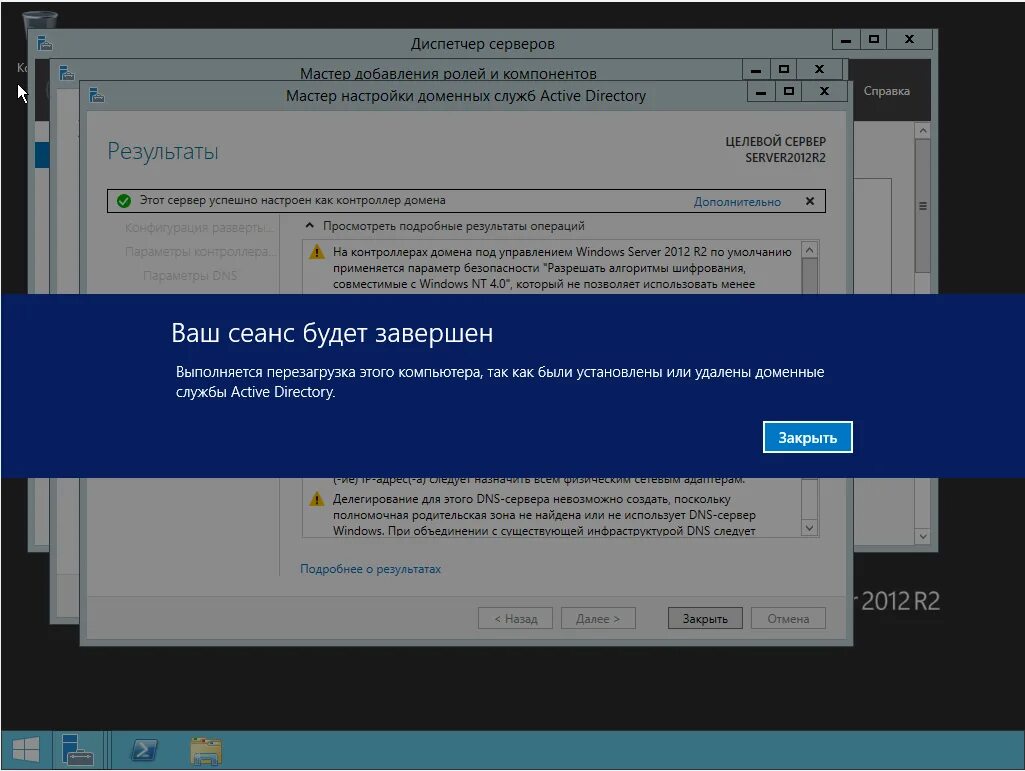Click results list scroll up arrow
The height and width of the screenshot is (771, 1025).
[809, 250]
